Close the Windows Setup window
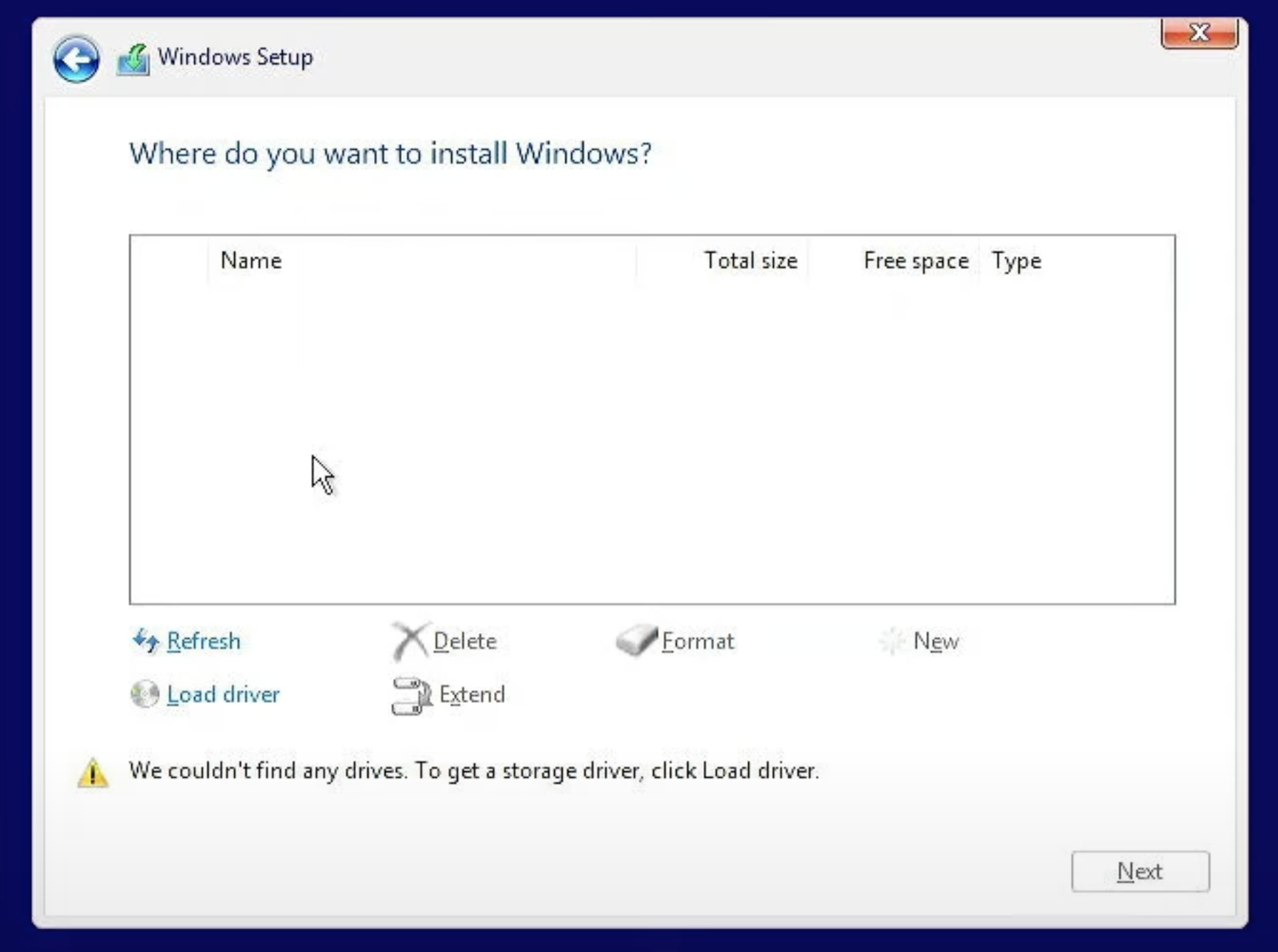The height and width of the screenshot is (952, 1278). click(x=1199, y=33)
